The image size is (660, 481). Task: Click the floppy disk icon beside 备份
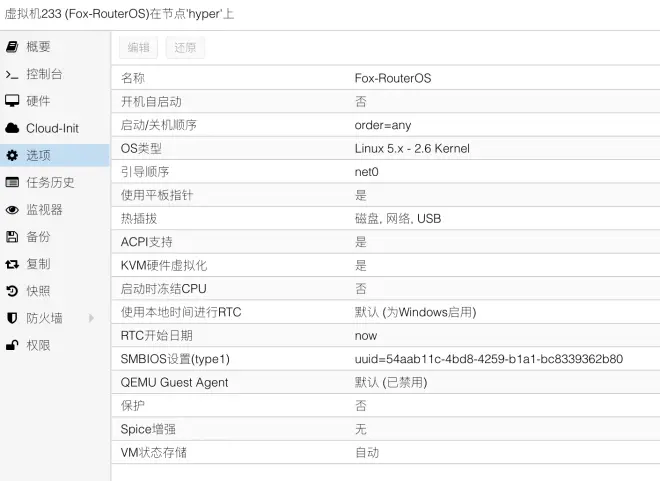tap(12, 237)
